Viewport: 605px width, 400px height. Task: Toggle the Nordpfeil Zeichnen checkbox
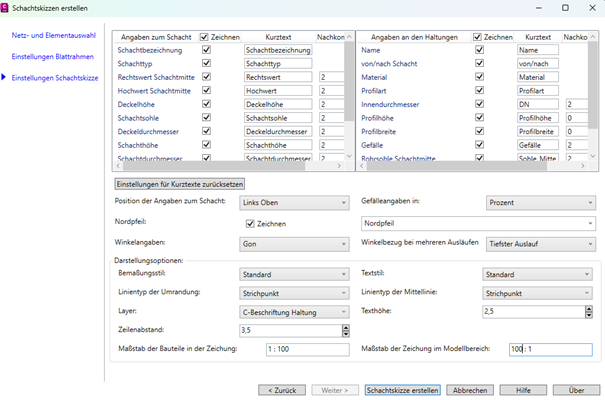tap(250, 224)
